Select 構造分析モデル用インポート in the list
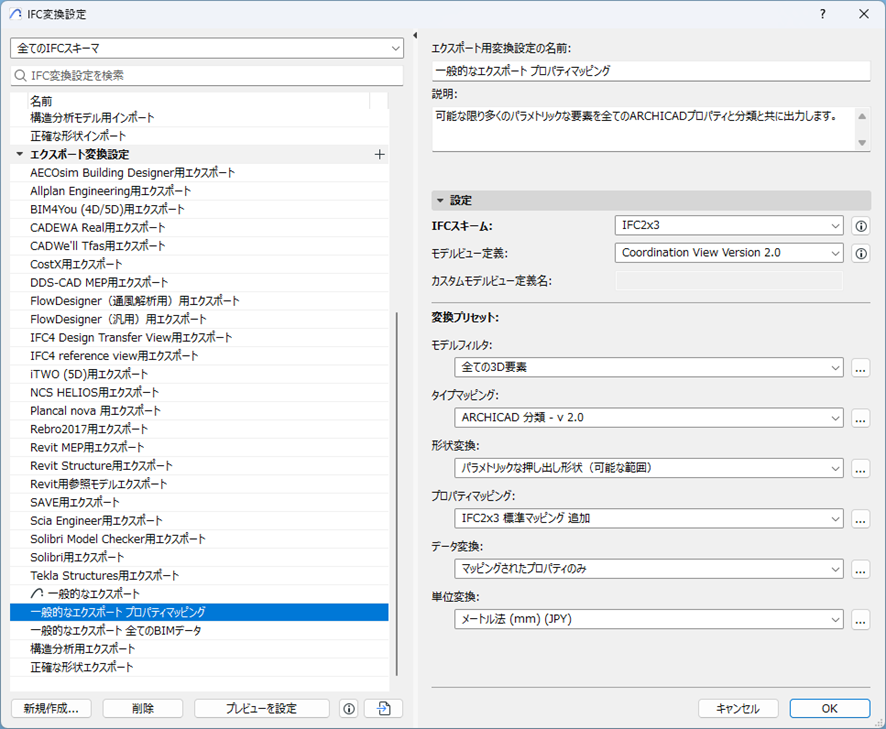886x729 pixels. [199, 118]
